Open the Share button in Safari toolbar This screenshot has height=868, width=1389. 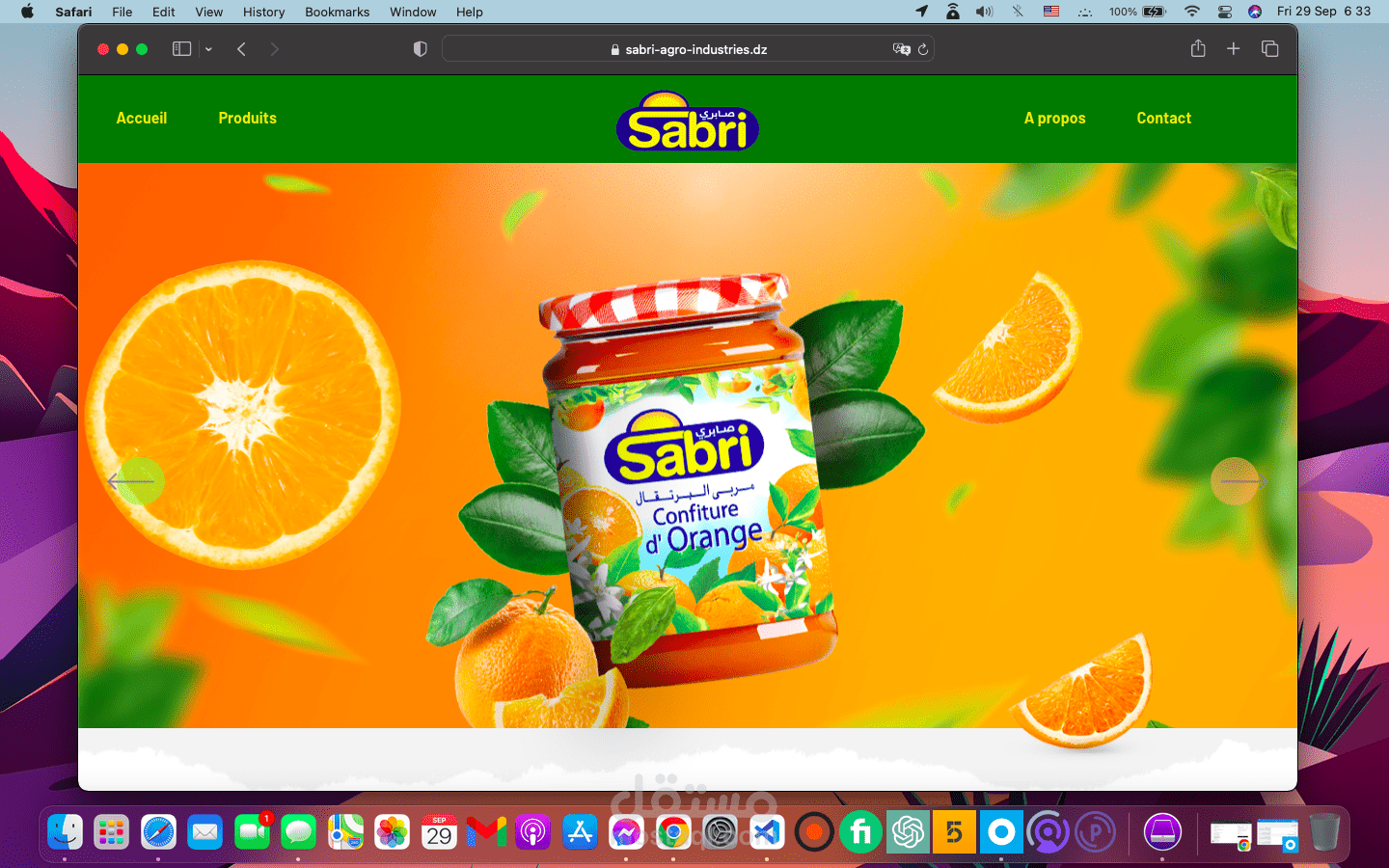pyautogui.click(x=1198, y=48)
